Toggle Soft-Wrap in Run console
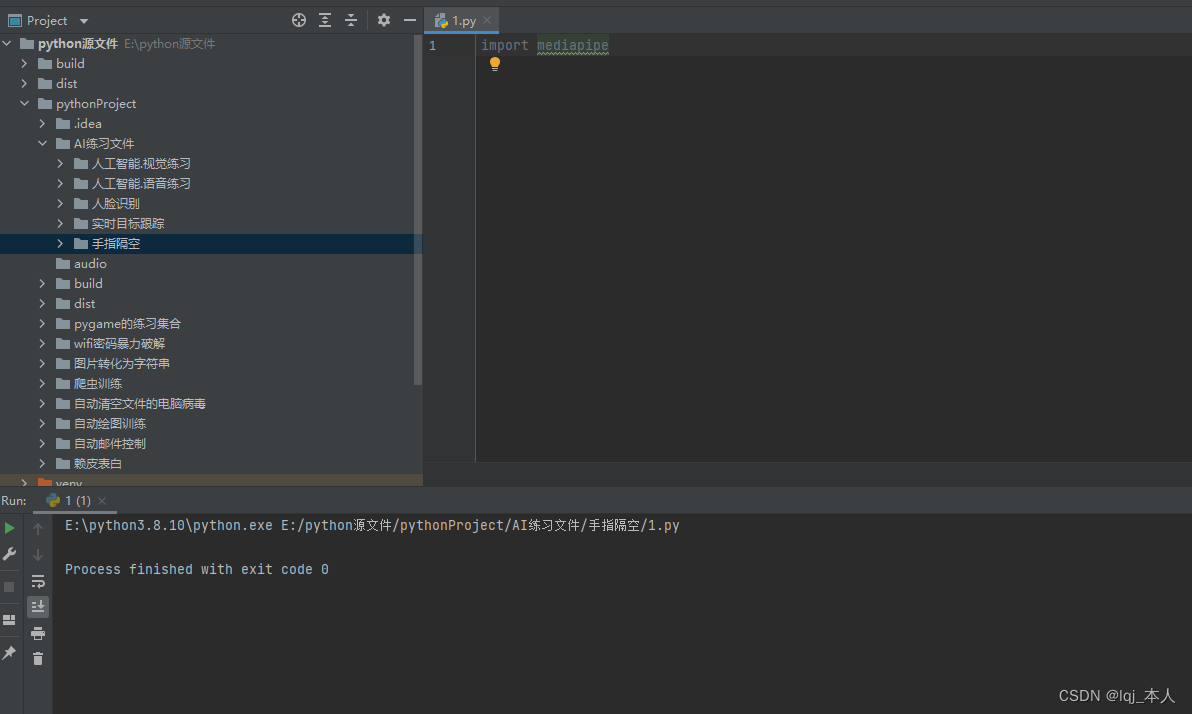 38,582
